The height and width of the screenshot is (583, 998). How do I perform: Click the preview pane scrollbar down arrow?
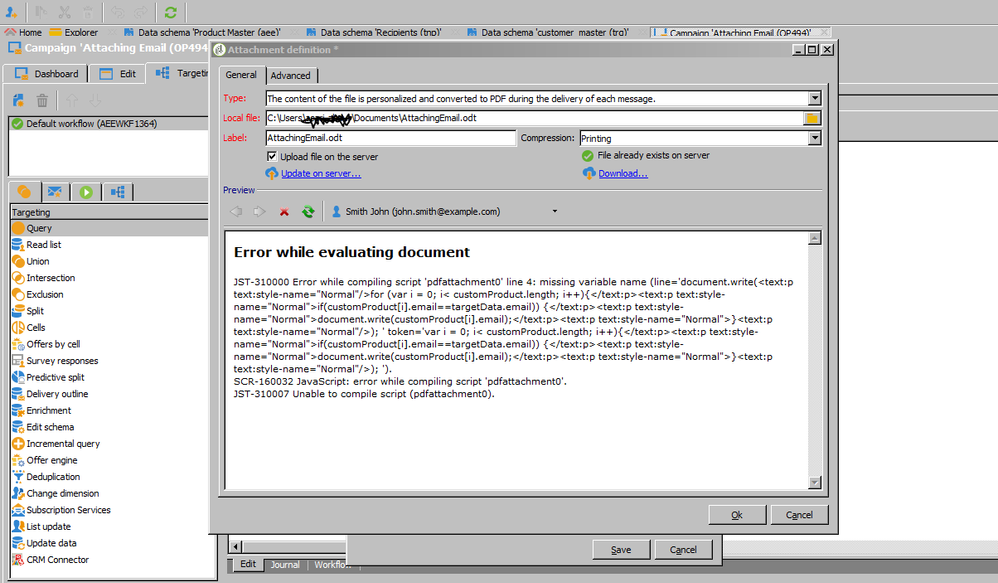pos(815,482)
